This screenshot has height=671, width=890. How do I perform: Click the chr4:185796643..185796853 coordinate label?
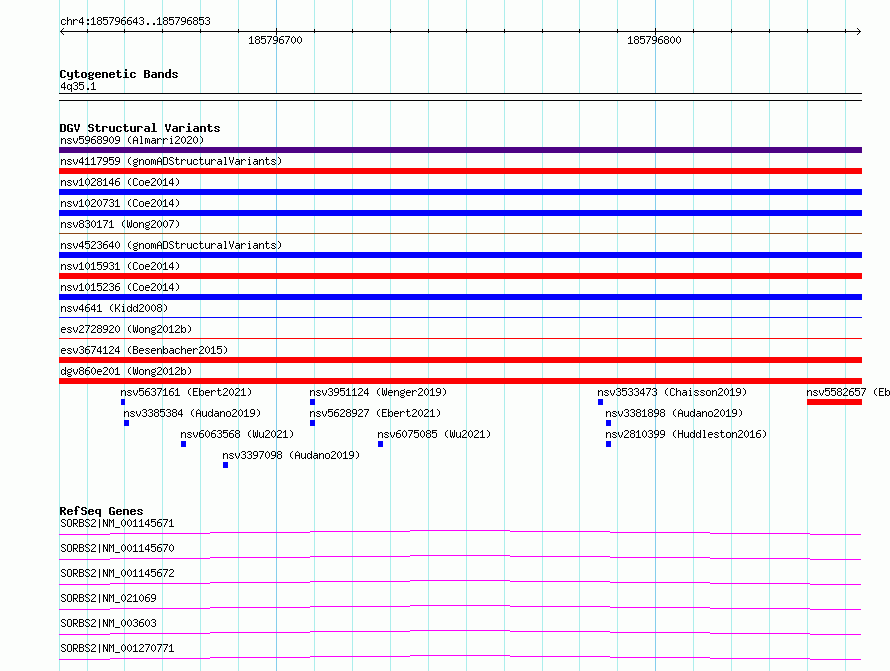pyautogui.click(x=135, y=22)
